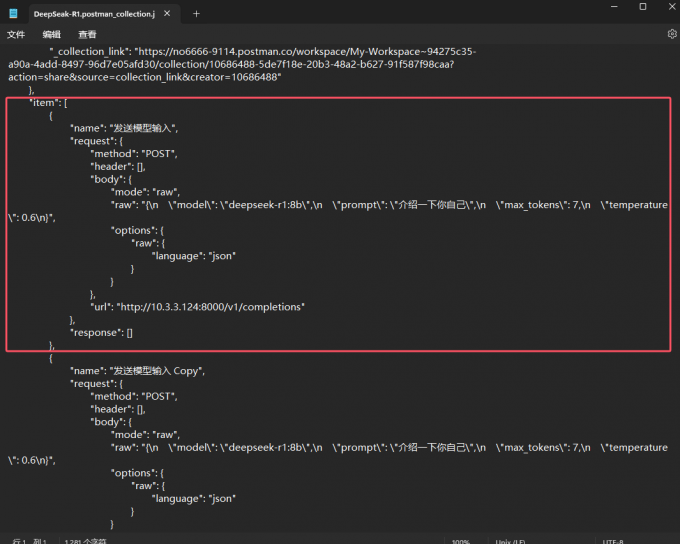Click the Notepad app icon in title bar
The image size is (680, 544).
(x=13, y=13)
